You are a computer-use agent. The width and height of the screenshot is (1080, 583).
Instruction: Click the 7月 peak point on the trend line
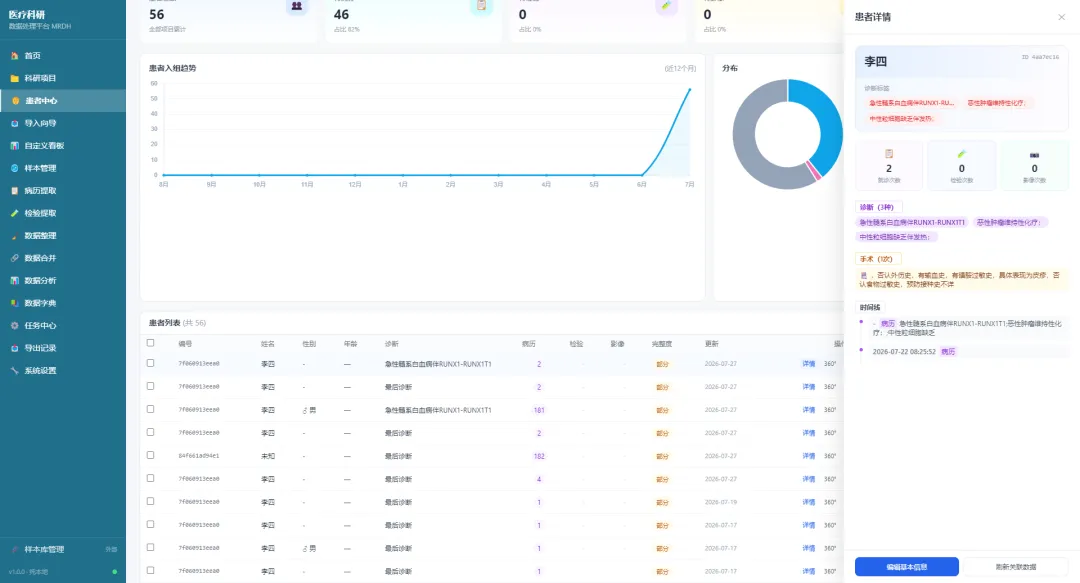pyautogui.click(x=689, y=89)
